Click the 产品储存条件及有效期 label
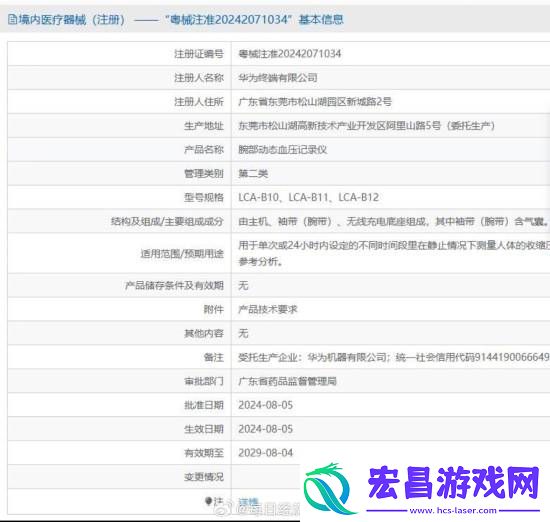 point(174,285)
